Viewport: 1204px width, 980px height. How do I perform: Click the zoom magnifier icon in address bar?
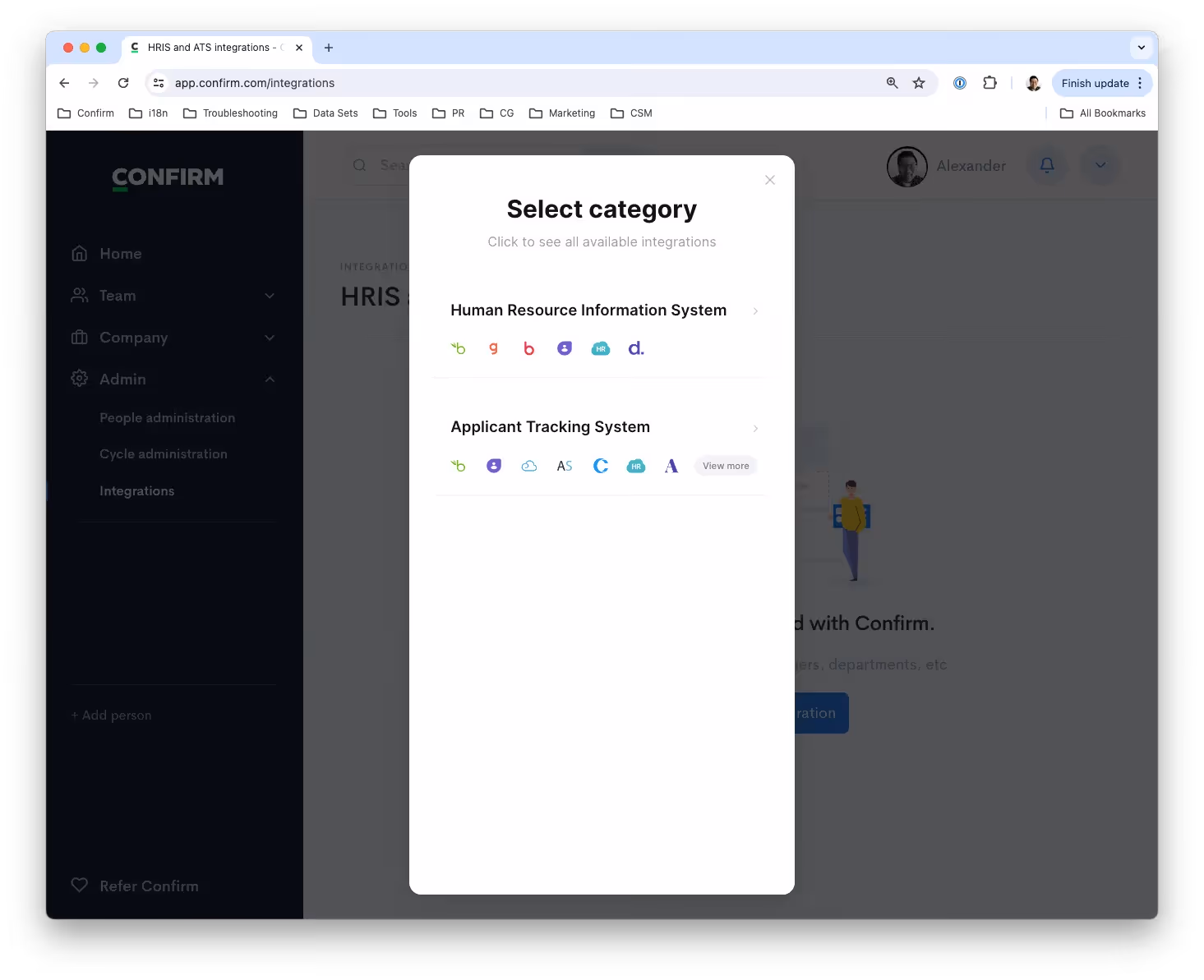coord(892,83)
